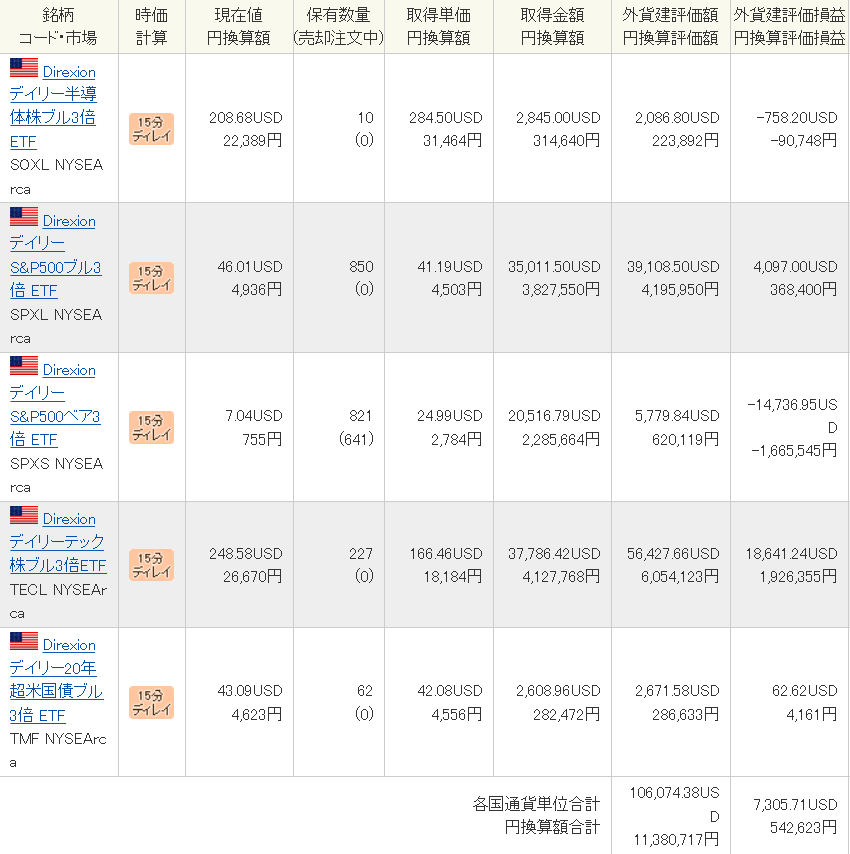The image size is (850, 854).
Task: Click the 現在値 円換算額 column header
Action: click(239, 26)
